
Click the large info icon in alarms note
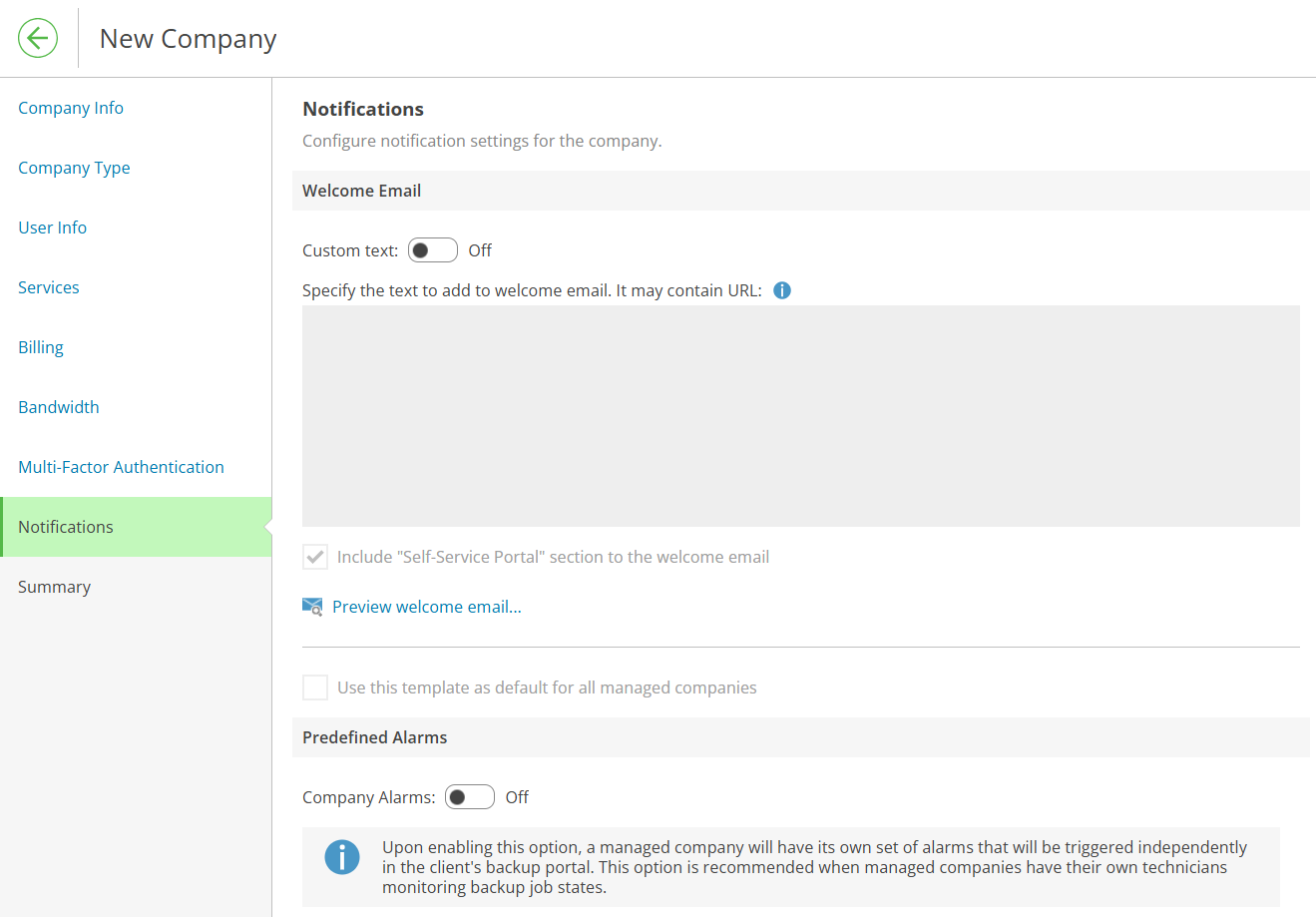point(342,857)
